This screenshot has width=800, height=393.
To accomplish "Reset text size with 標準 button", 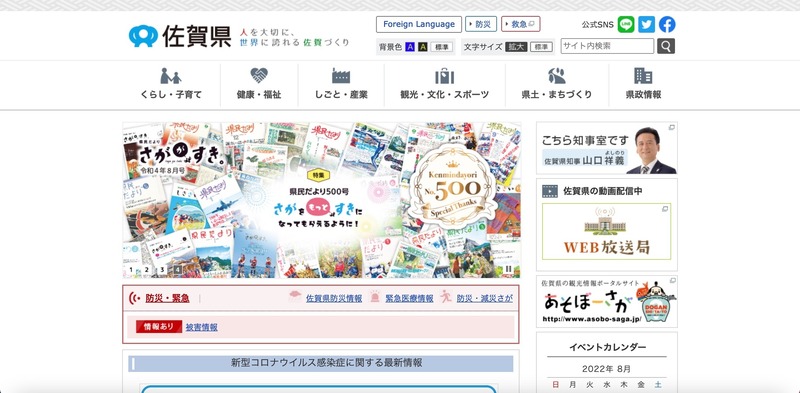I will point(541,47).
